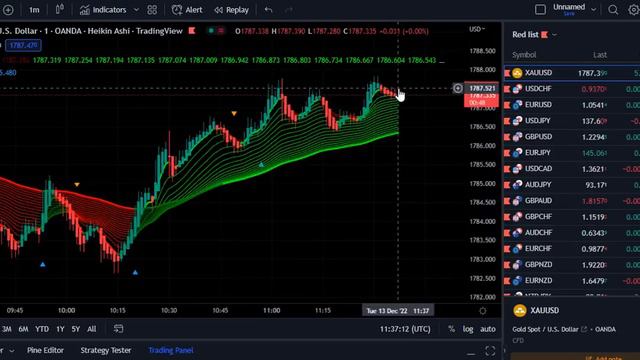Image resolution: width=640 pixels, height=360 pixels.
Task: Set range to 1Y
Action: 60,329
